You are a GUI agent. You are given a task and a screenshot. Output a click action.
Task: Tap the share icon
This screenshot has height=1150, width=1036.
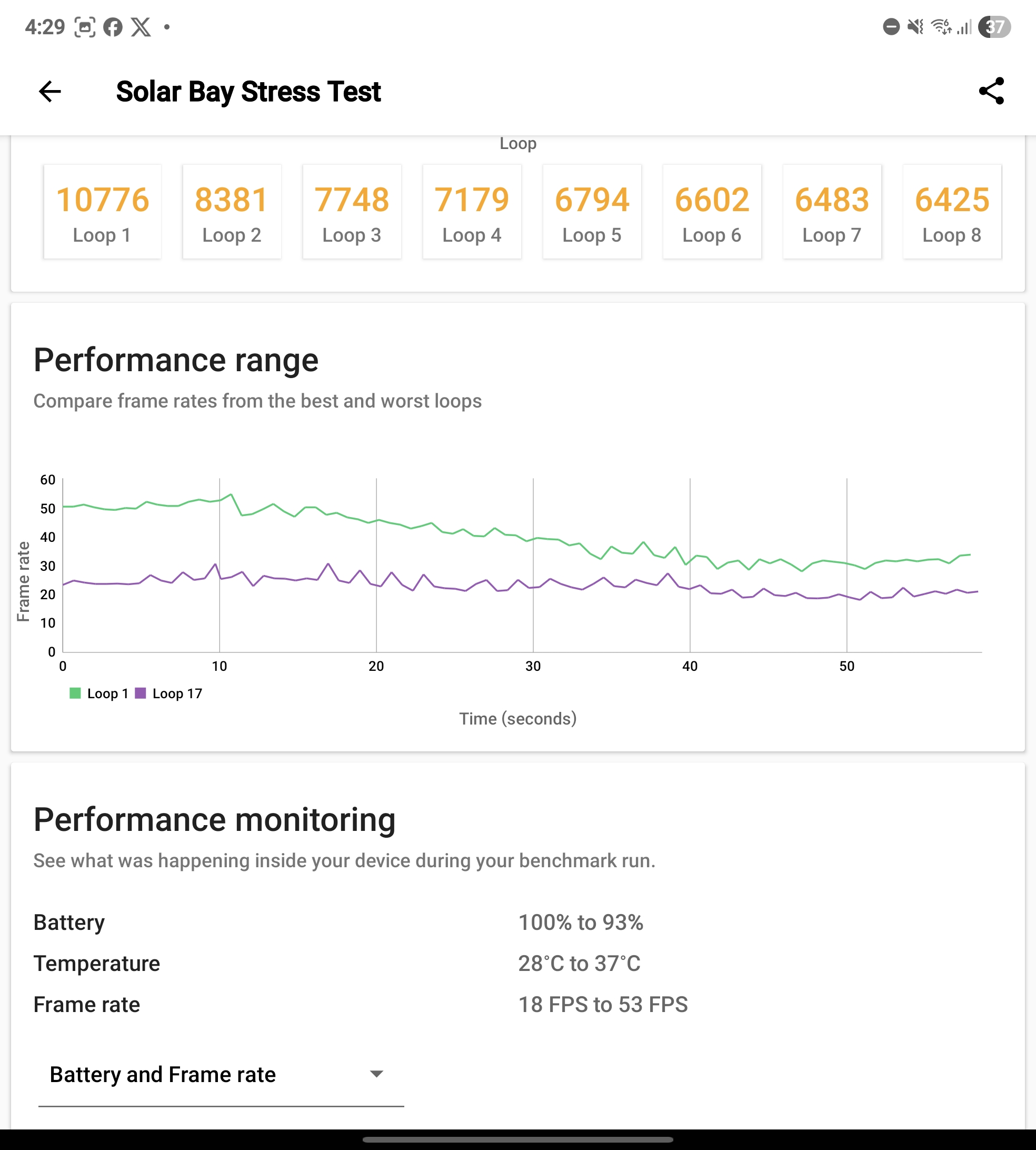point(991,91)
